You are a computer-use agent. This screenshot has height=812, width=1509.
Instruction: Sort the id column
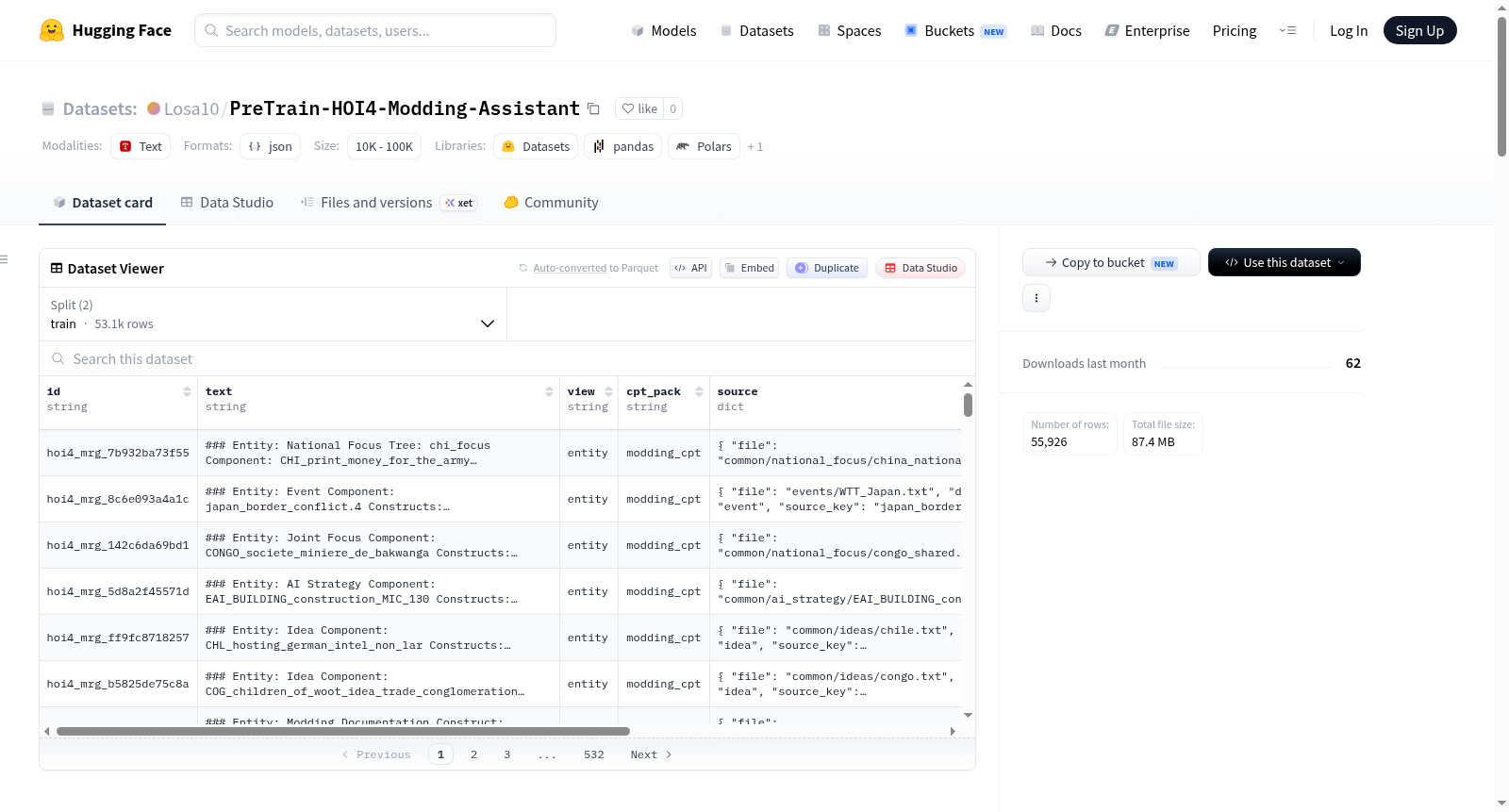click(x=187, y=391)
